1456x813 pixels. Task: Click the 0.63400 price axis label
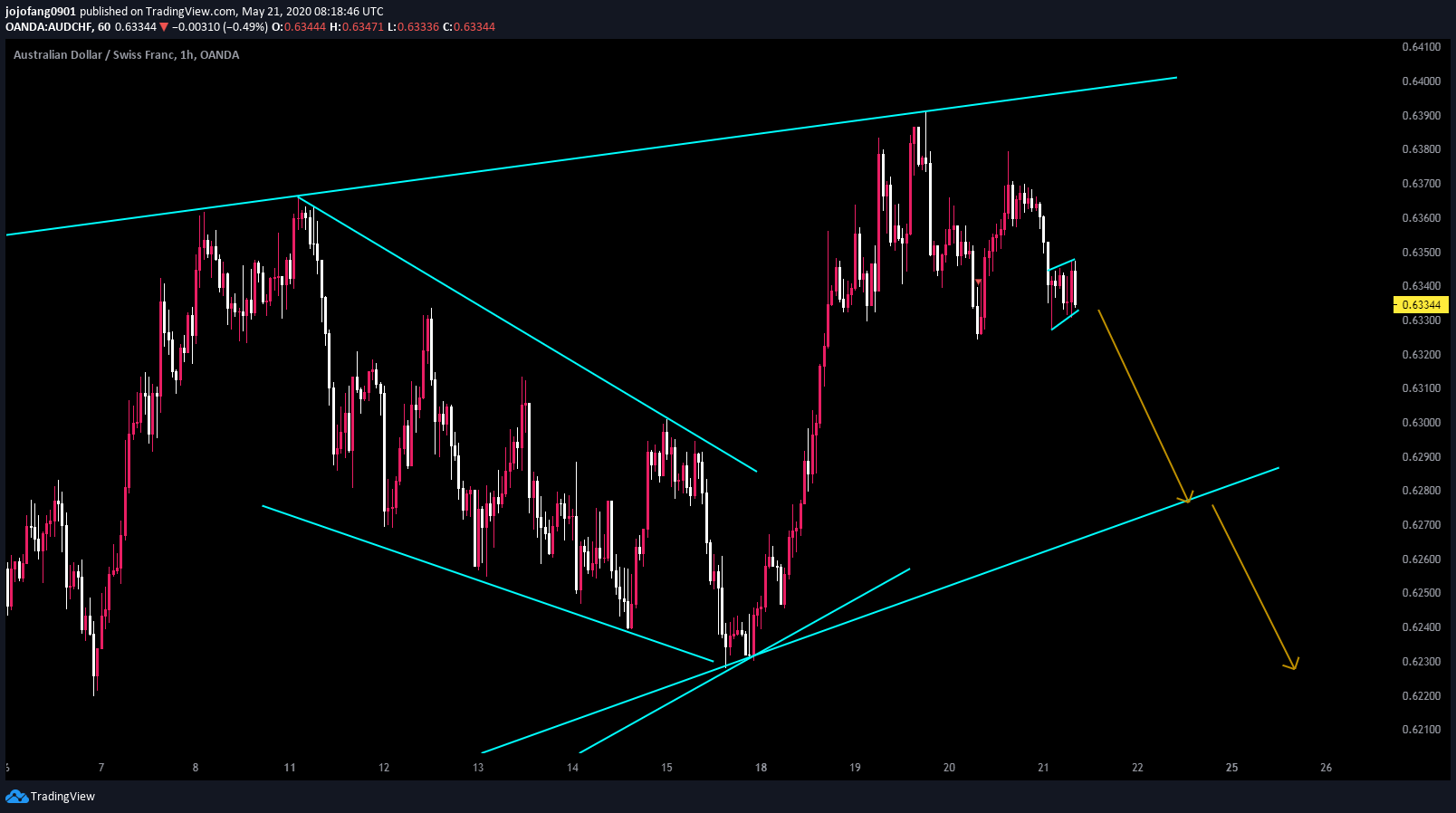pyautogui.click(x=1421, y=286)
